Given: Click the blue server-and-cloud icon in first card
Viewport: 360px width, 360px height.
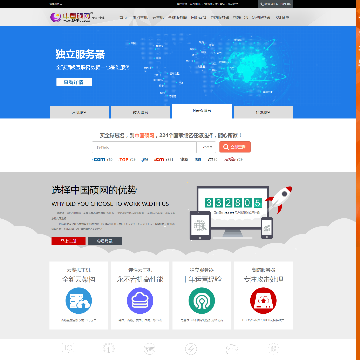Looking at the screenshot, I should pos(79,301).
